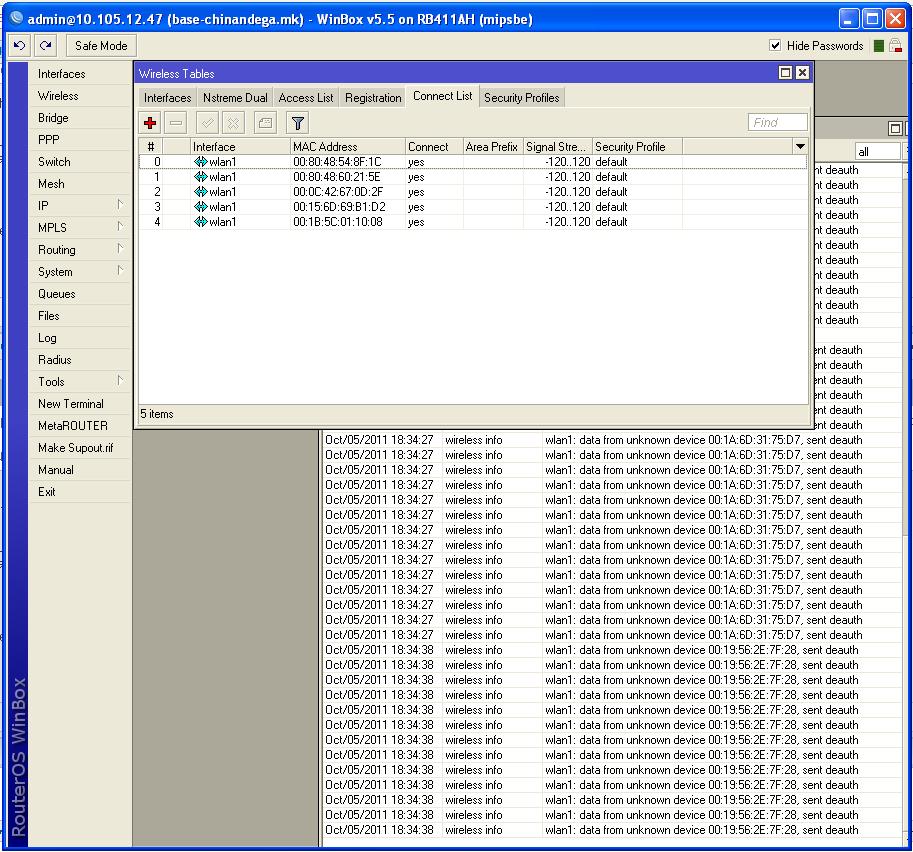The width and height of the screenshot is (913, 852).
Task: Open Radius in the sidebar
Action: pyautogui.click(x=55, y=360)
